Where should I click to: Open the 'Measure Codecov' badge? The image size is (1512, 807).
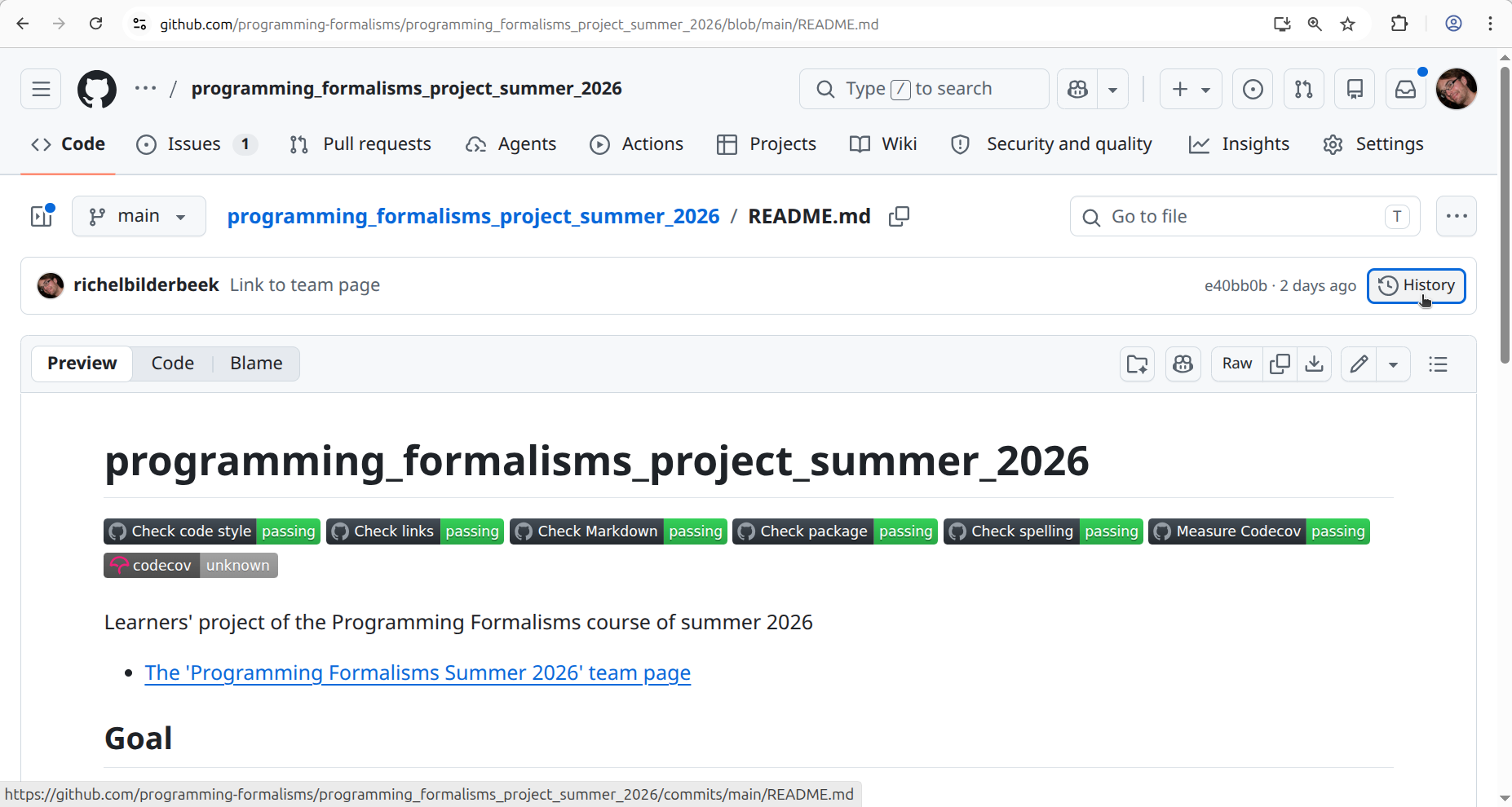coord(1259,531)
